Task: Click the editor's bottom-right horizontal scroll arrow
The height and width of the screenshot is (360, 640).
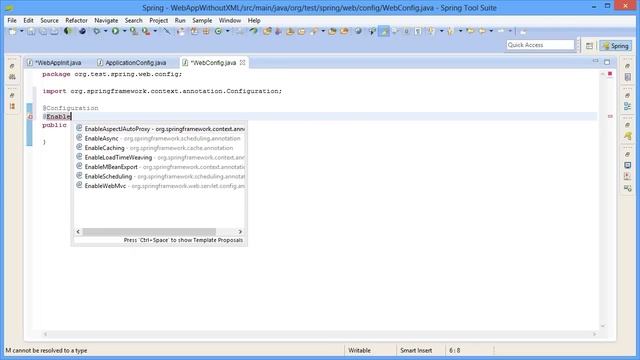Action: [x=594, y=334]
